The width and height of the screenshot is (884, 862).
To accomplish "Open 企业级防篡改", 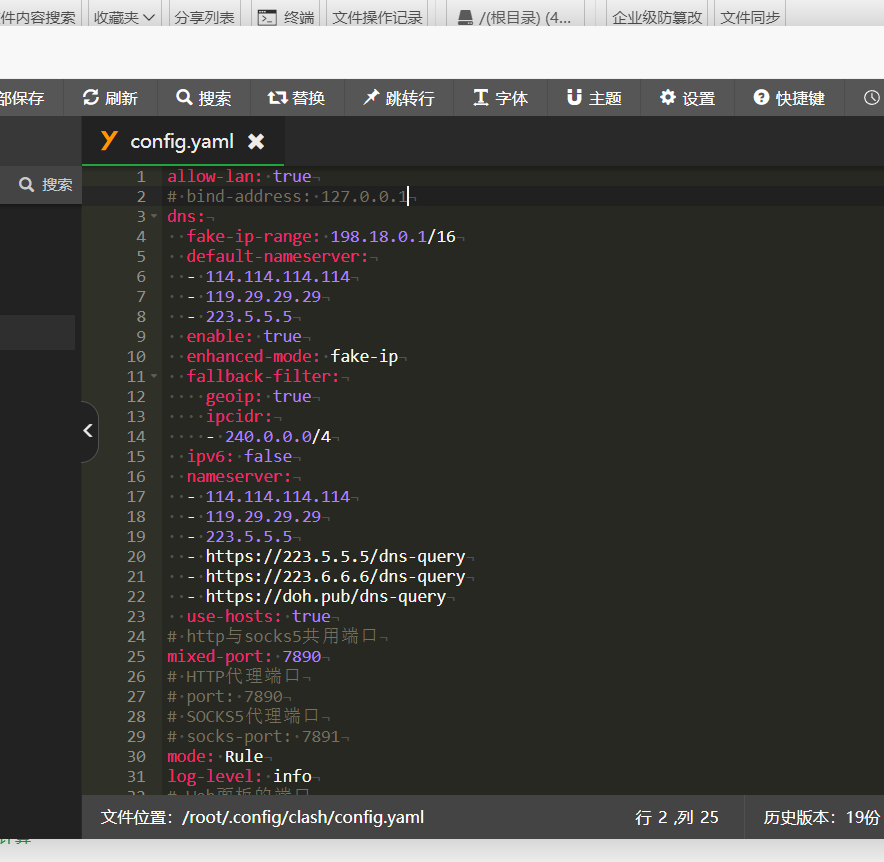I will [x=657, y=17].
